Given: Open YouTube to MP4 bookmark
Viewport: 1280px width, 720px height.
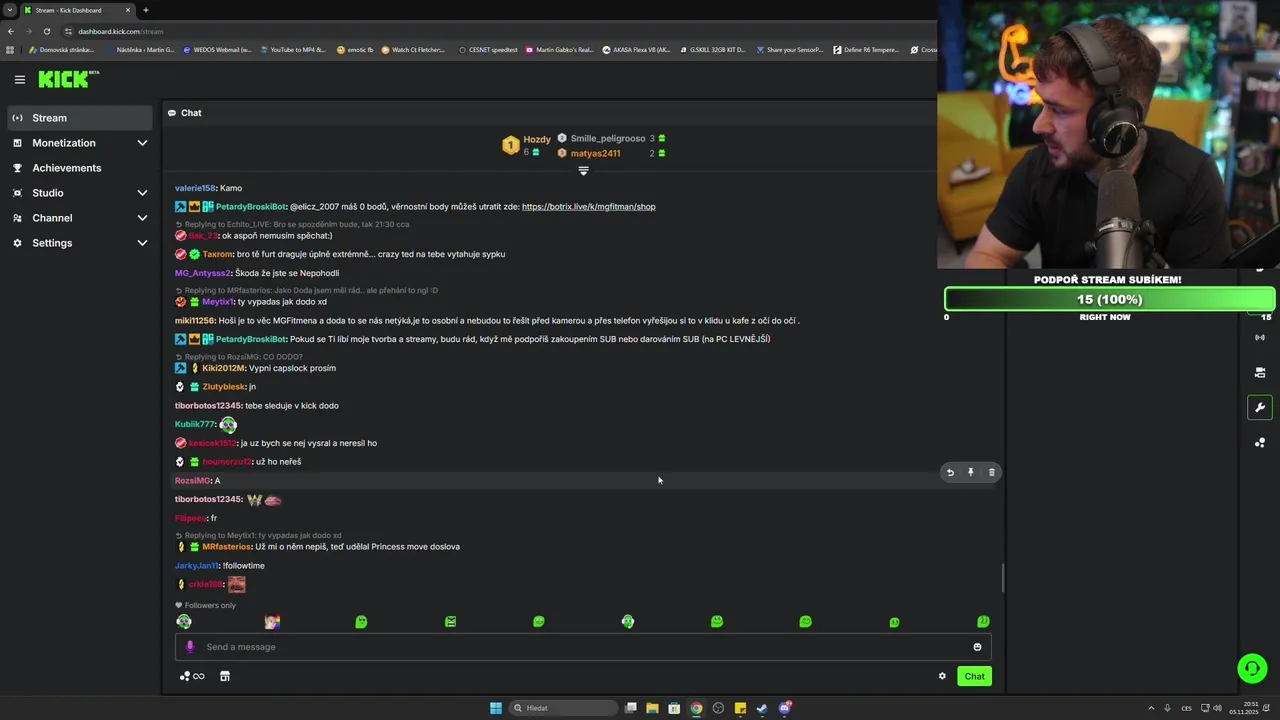Looking at the screenshot, I should (x=292, y=49).
